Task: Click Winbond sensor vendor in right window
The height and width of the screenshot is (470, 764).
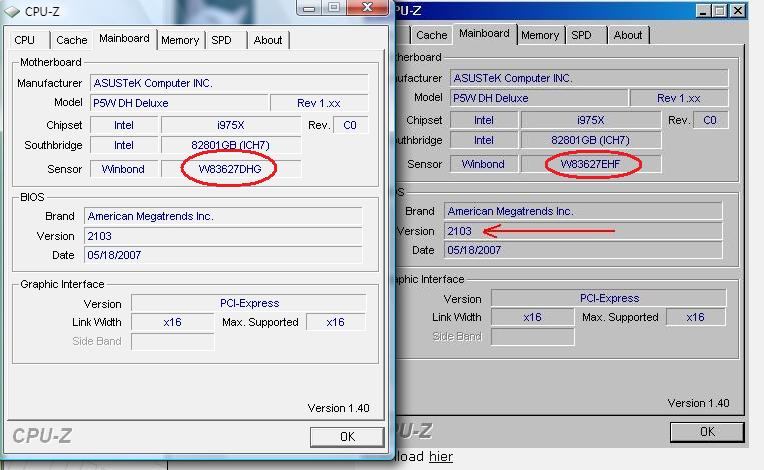Action: pos(484,164)
